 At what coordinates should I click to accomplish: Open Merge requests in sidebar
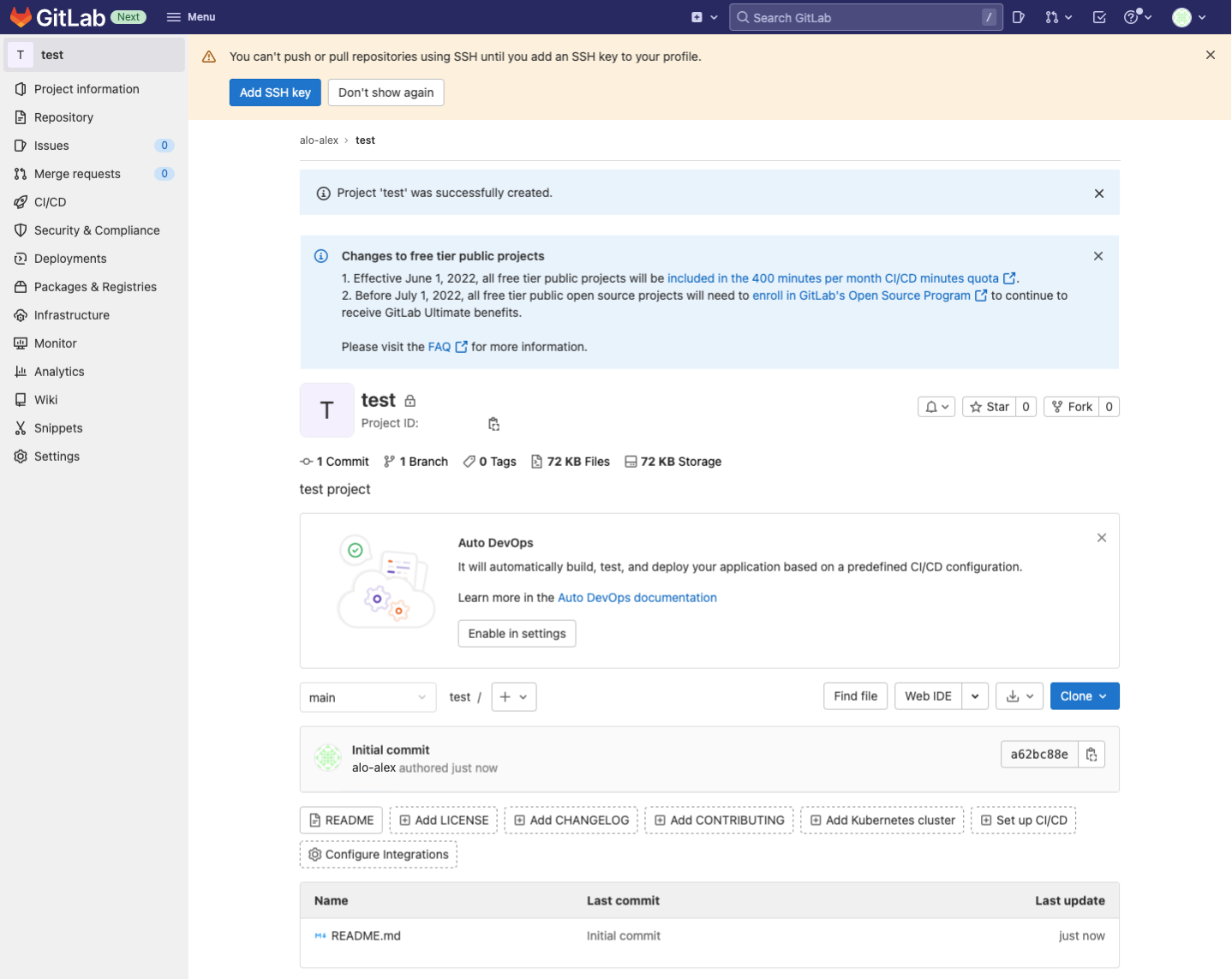[93, 174]
